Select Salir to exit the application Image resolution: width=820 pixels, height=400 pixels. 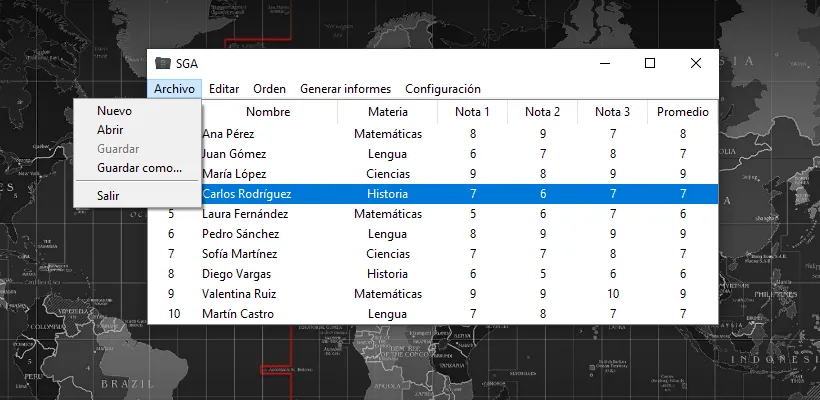tap(108, 196)
